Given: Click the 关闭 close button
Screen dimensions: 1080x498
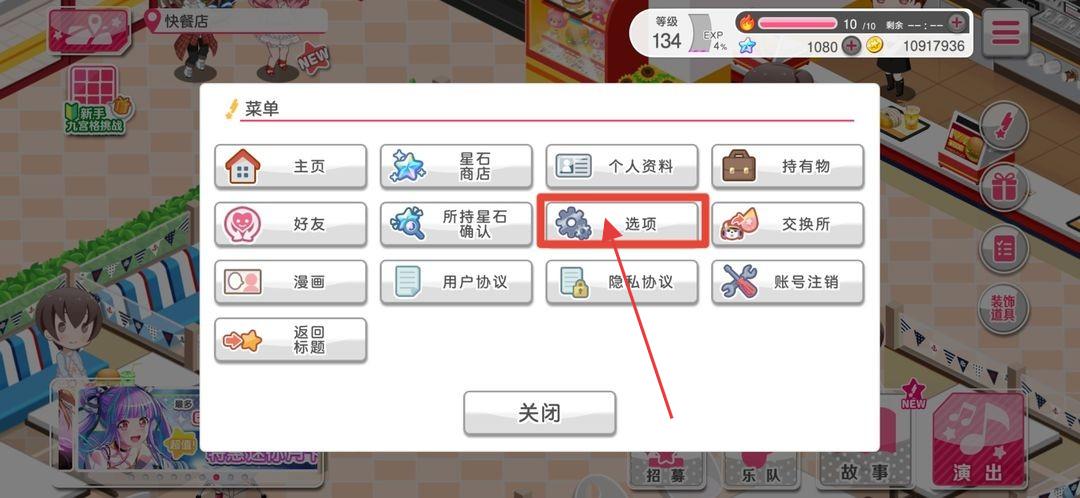Looking at the screenshot, I should click(x=539, y=413).
